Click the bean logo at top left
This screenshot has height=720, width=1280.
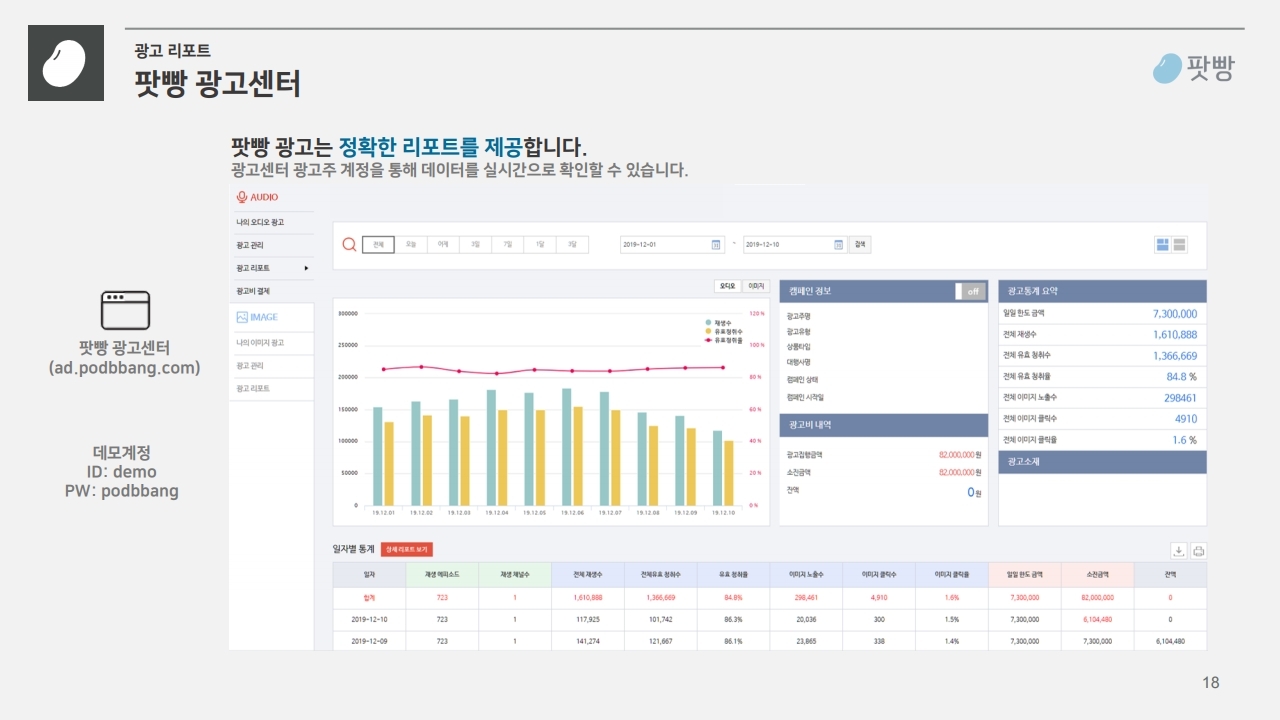pos(66,63)
